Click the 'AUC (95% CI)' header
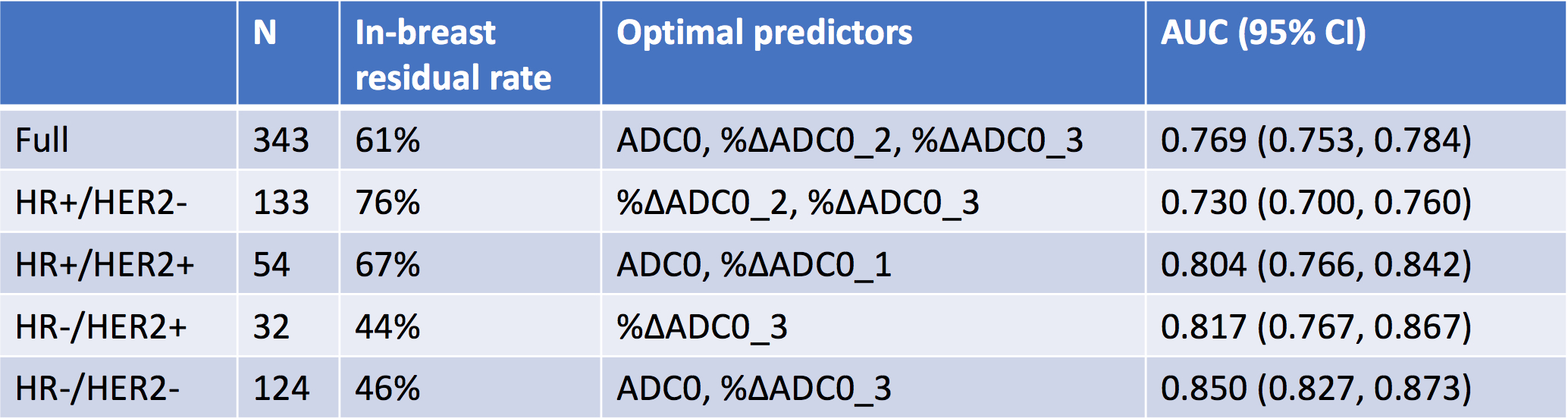The height and width of the screenshot is (419, 1568). (x=1263, y=33)
